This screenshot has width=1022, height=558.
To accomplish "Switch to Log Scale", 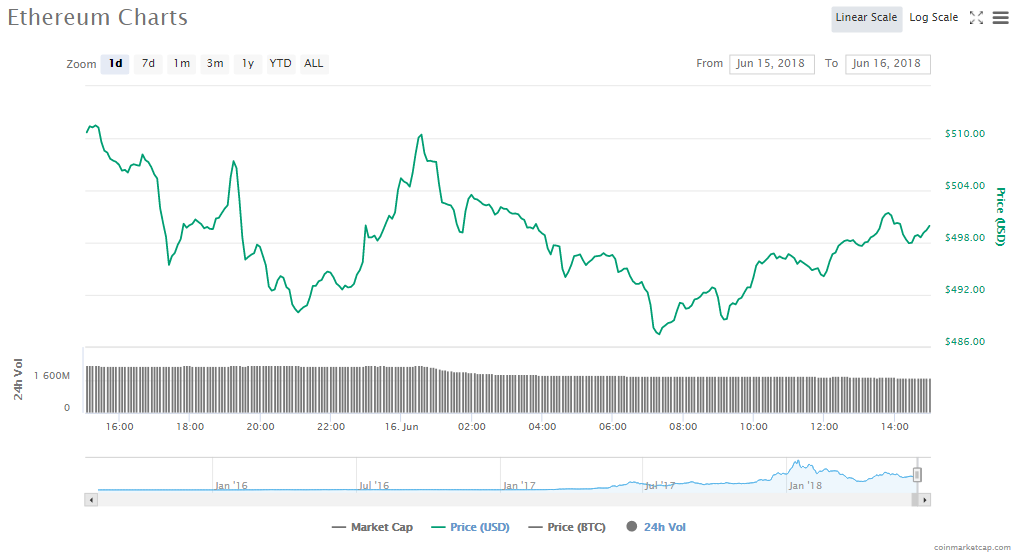I will [x=933, y=18].
